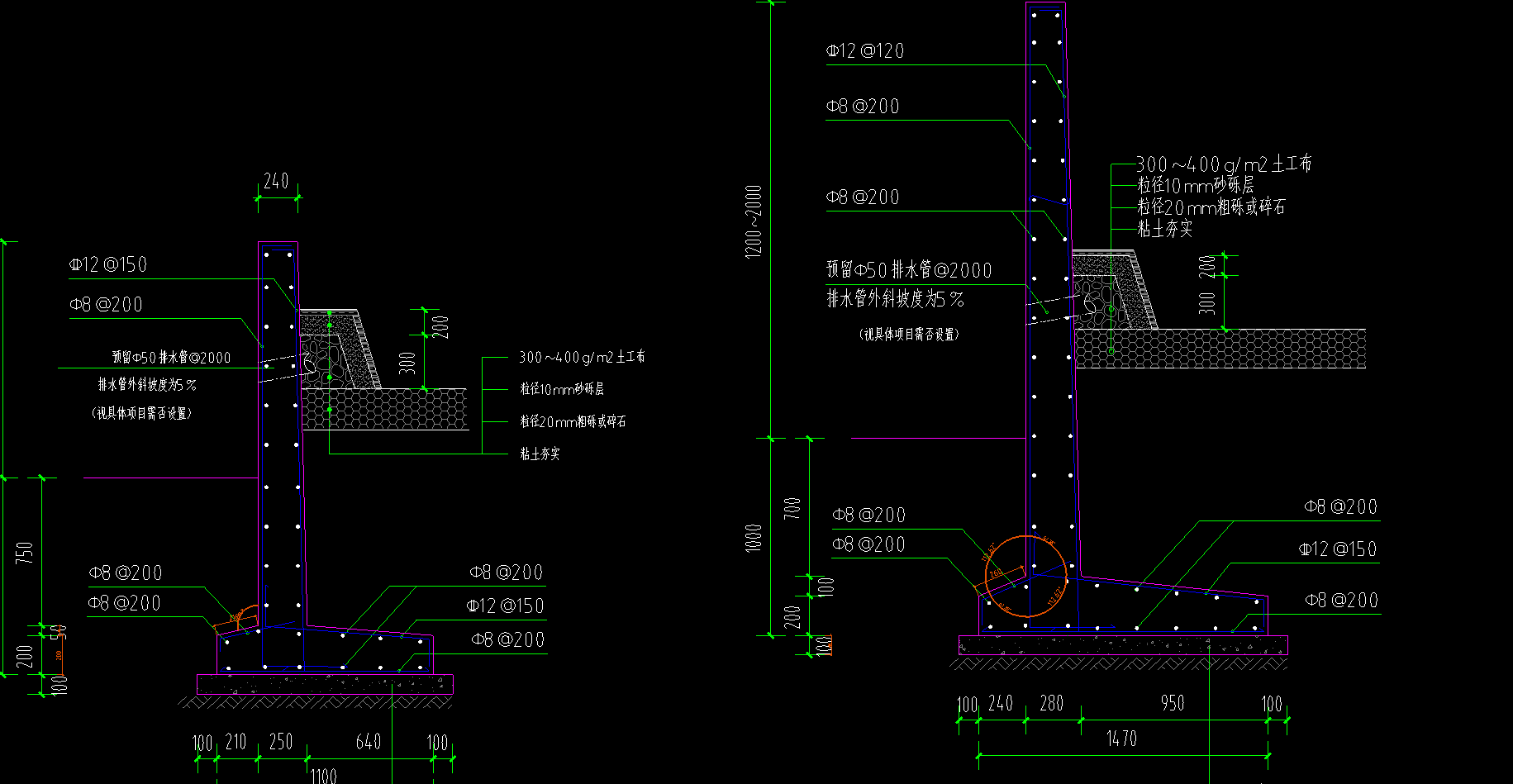Click the 750 vertical dimension text

point(25,553)
